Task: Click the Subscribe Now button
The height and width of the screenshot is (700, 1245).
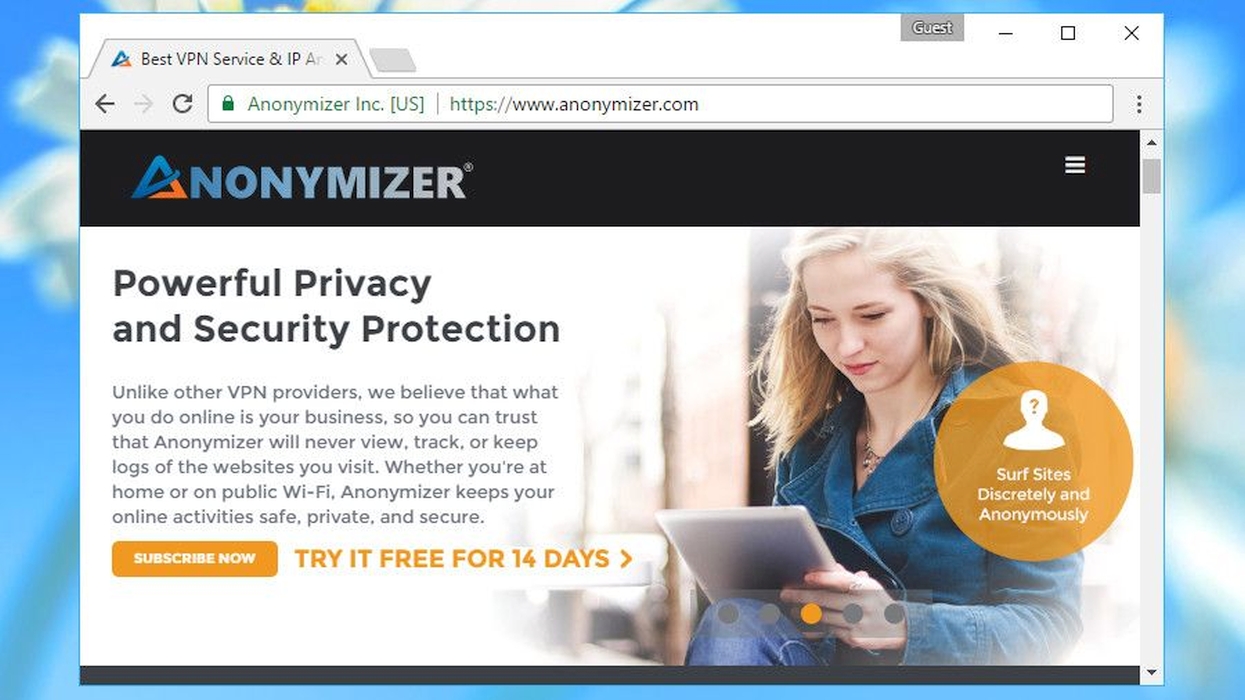Action: coord(195,558)
